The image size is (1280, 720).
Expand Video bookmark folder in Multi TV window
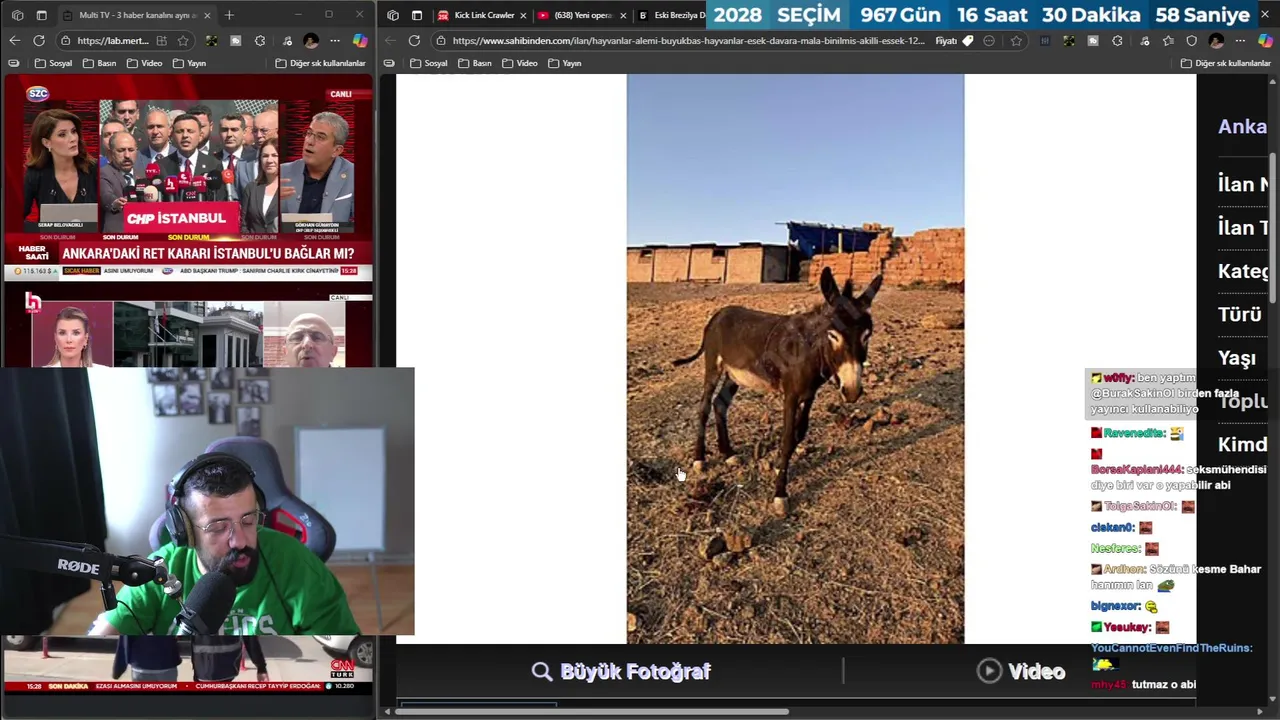pyautogui.click(x=144, y=63)
